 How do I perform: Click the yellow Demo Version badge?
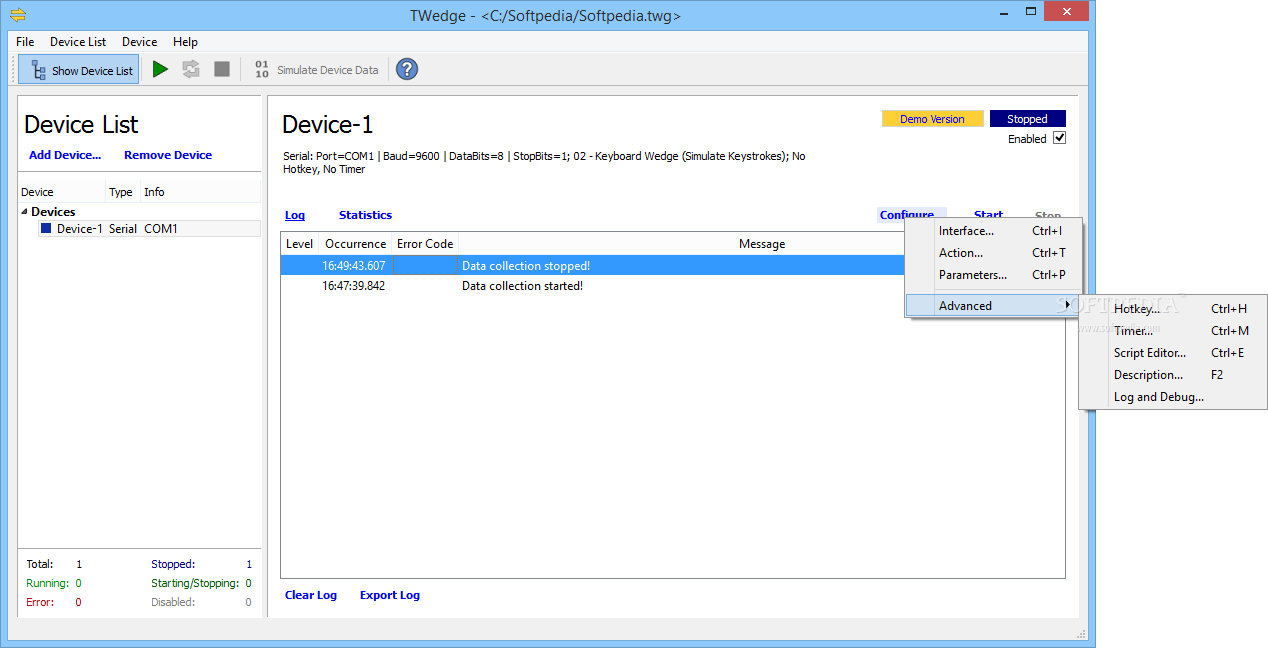[x=932, y=119]
